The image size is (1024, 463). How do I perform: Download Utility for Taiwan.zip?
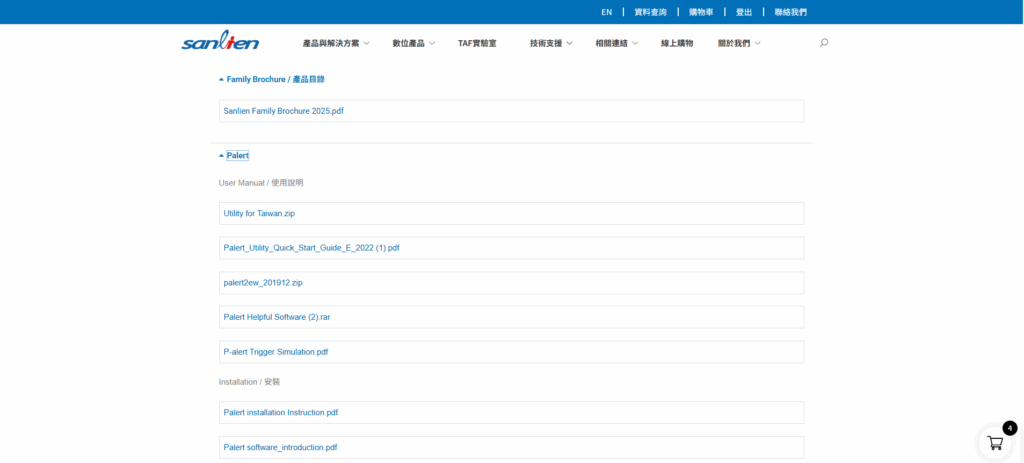click(x=259, y=213)
